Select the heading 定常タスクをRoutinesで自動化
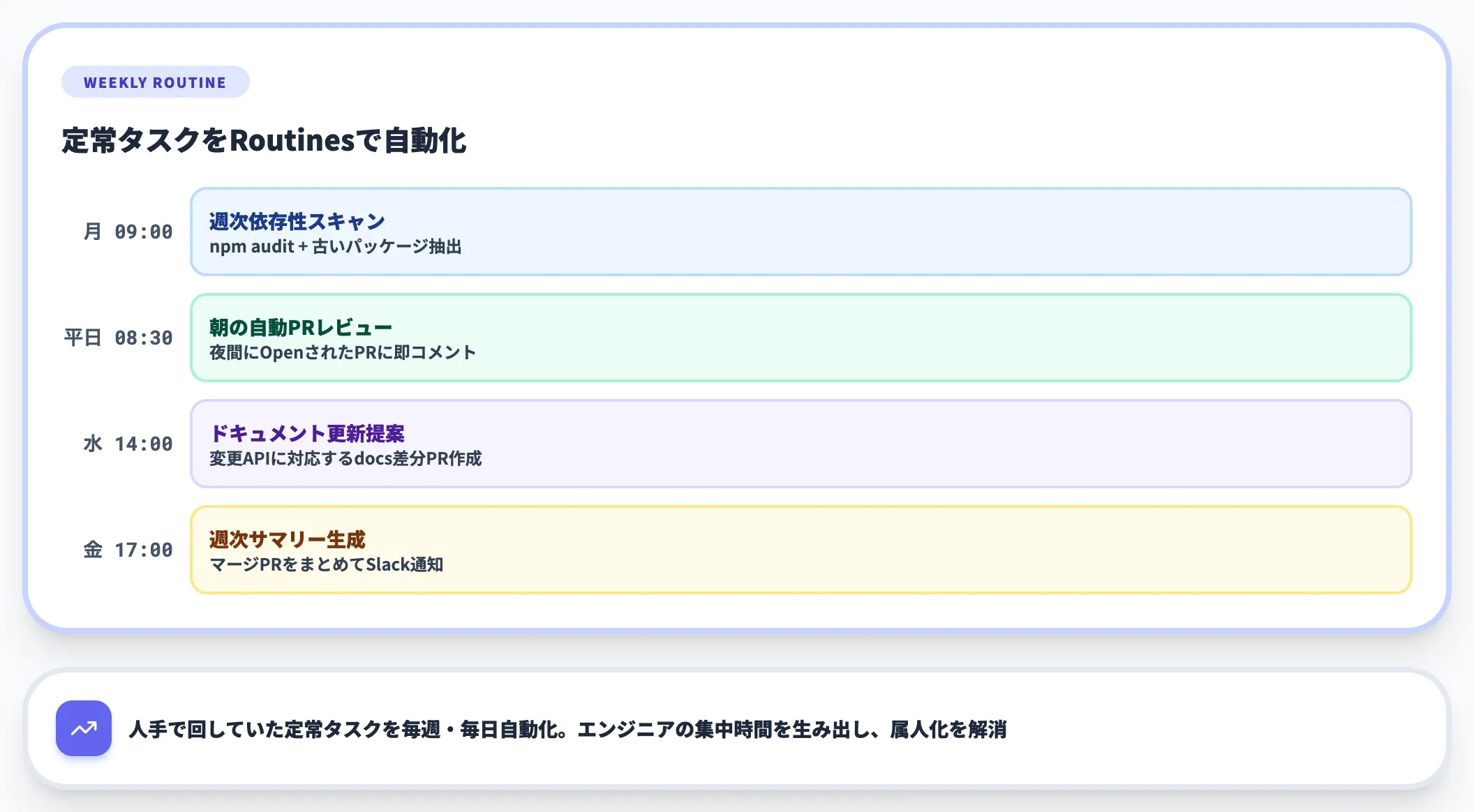This screenshot has height=812, width=1474. (264, 140)
